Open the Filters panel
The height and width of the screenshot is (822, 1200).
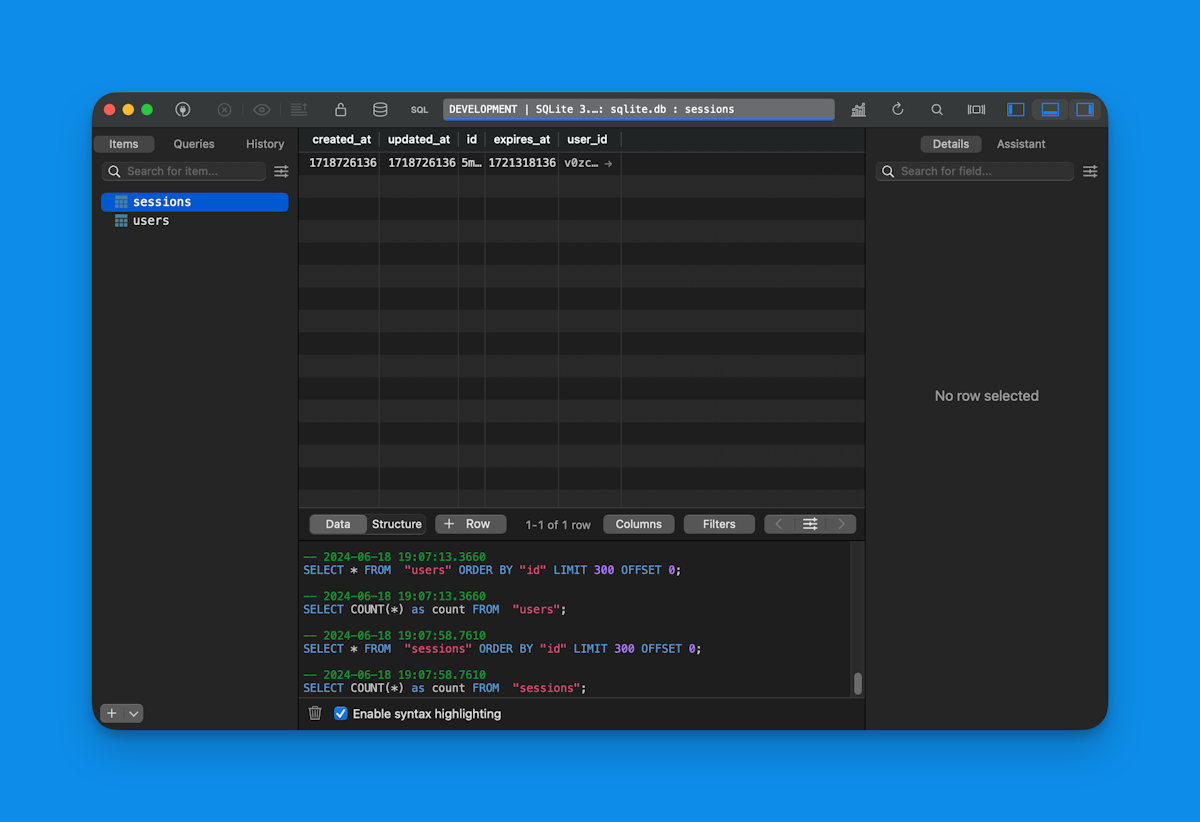point(719,523)
